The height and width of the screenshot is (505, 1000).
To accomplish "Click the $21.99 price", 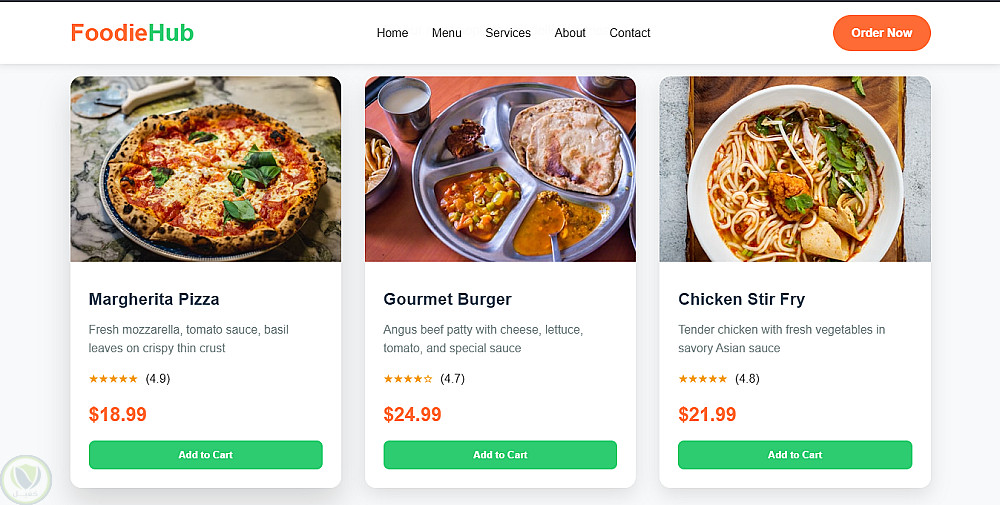I will (707, 414).
